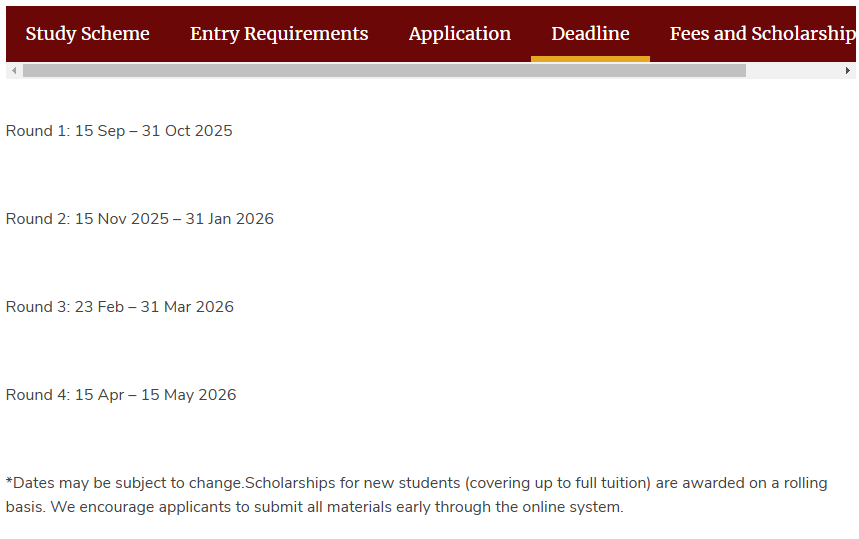Click the Round 1 date line

tap(119, 131)
